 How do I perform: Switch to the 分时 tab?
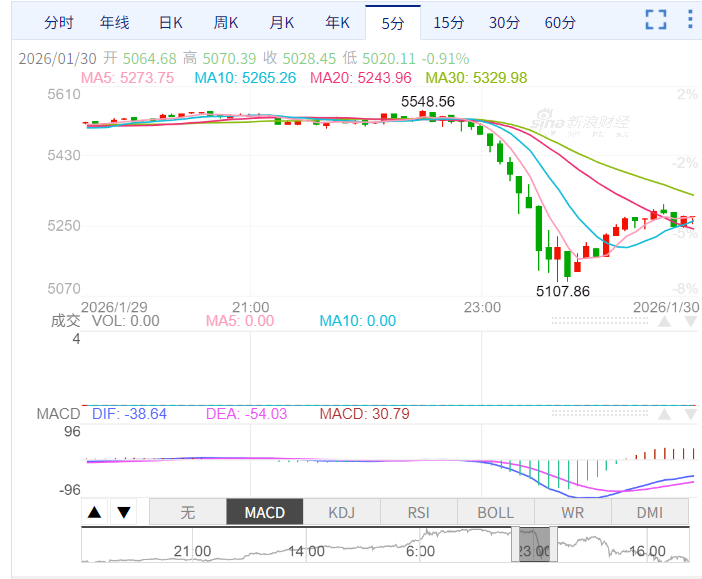click(x=59, y=22)
